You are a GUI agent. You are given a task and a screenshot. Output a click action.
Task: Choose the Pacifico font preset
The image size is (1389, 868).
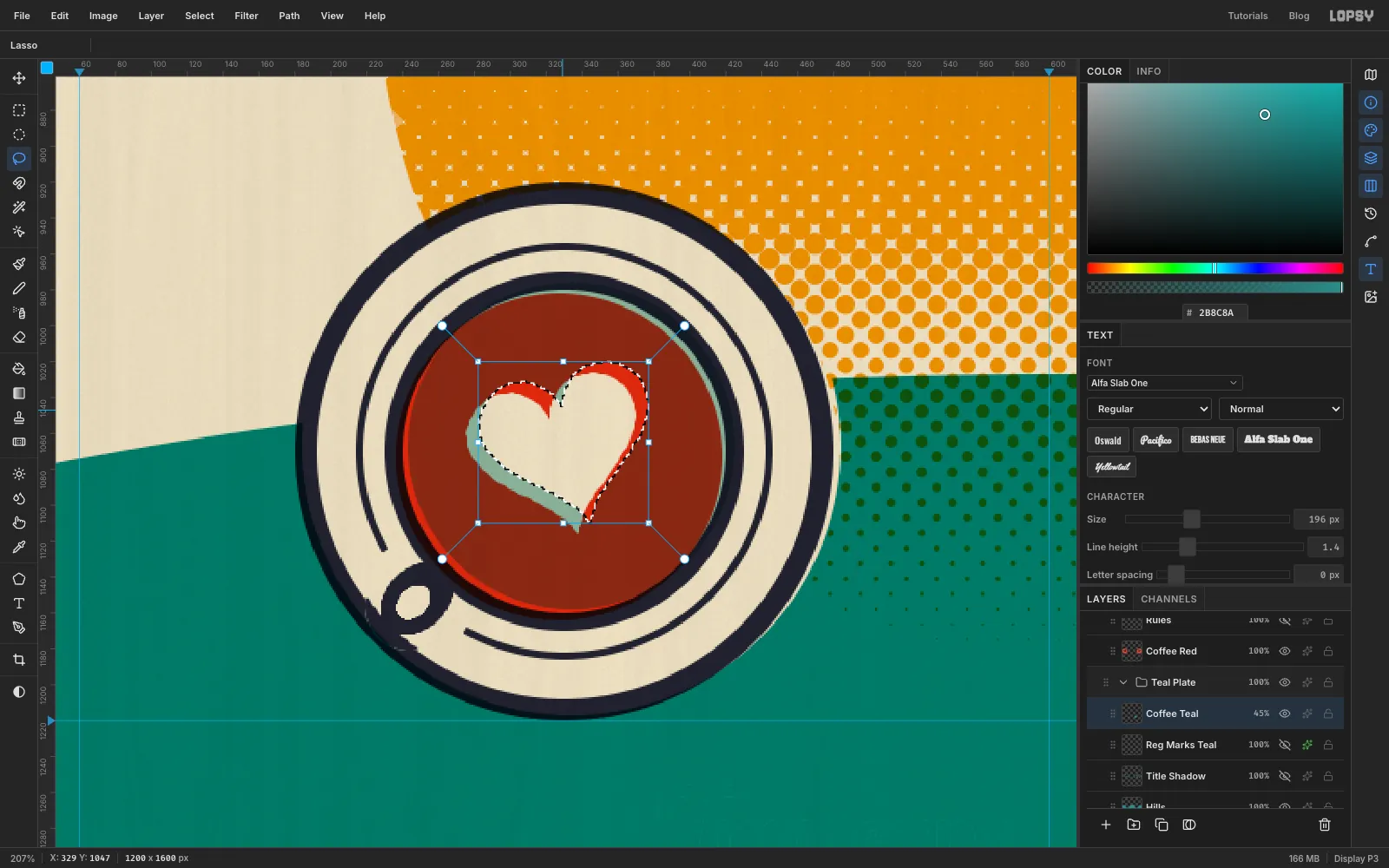pos(1155,440)
